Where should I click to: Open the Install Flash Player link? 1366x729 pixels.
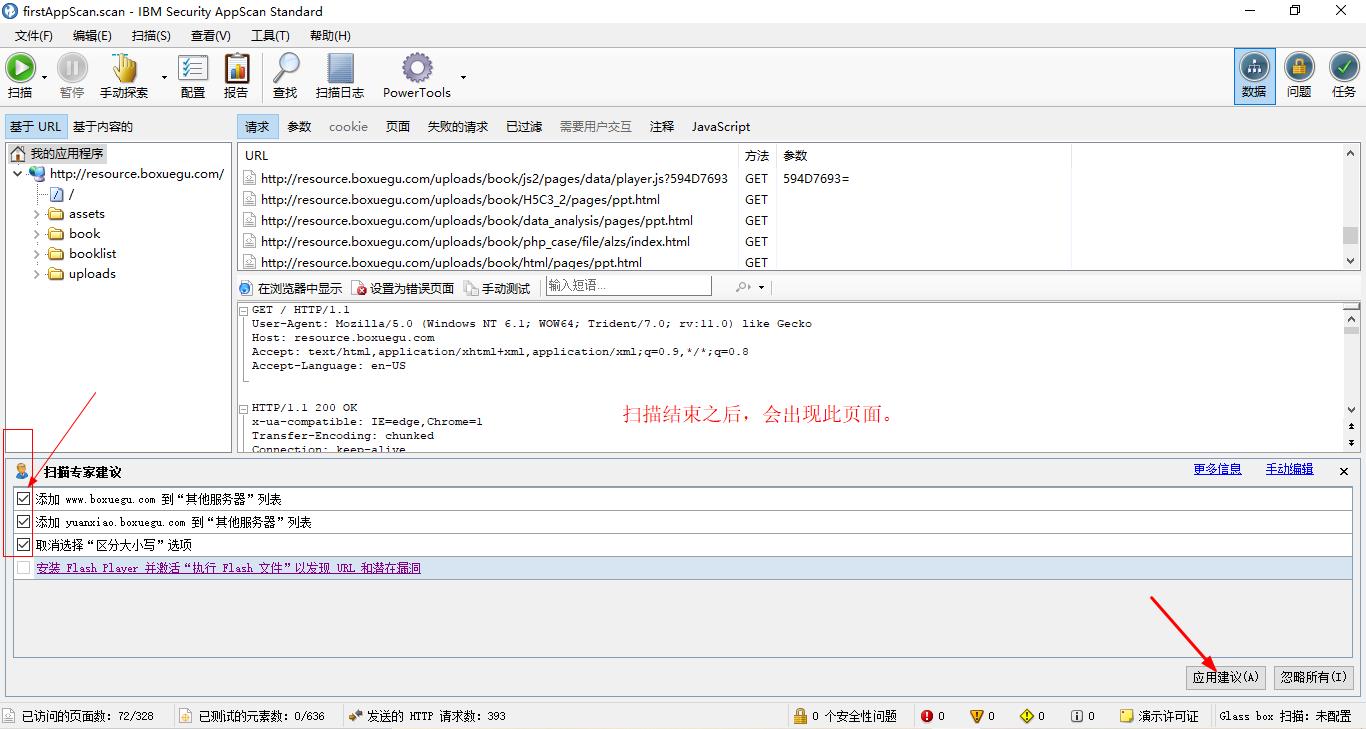228,568
